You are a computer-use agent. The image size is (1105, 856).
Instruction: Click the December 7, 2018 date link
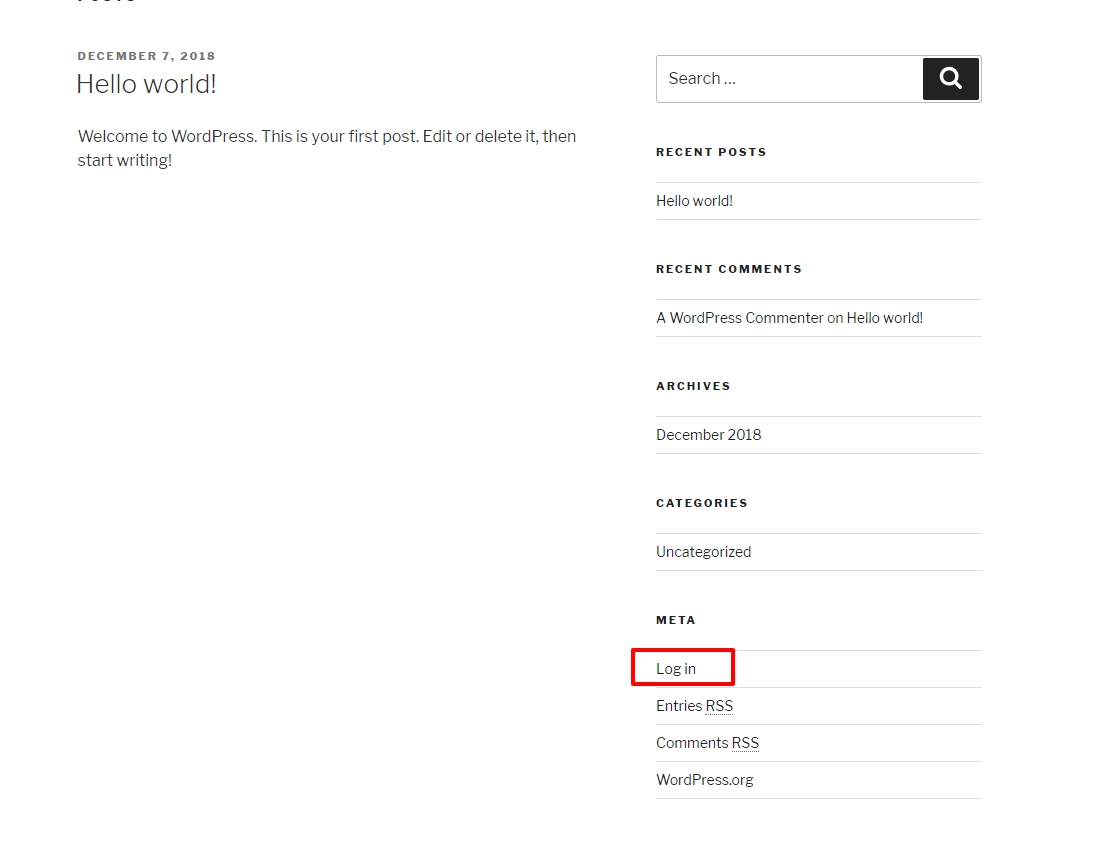coord(147,56)
